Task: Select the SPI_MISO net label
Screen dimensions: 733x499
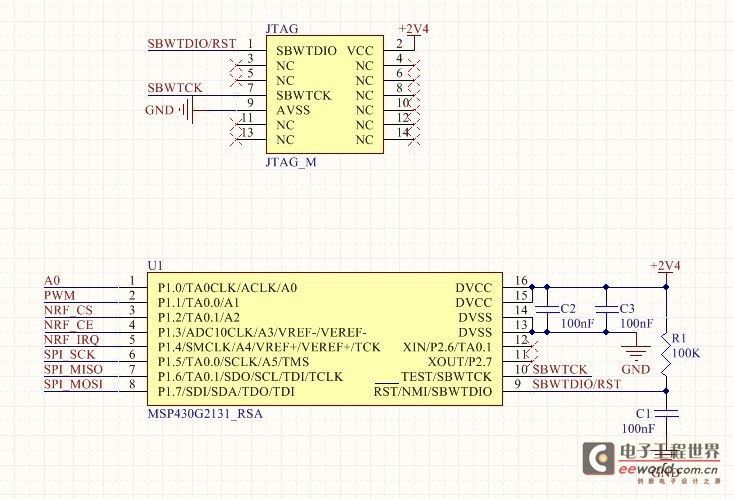Action: coord(73,369)
